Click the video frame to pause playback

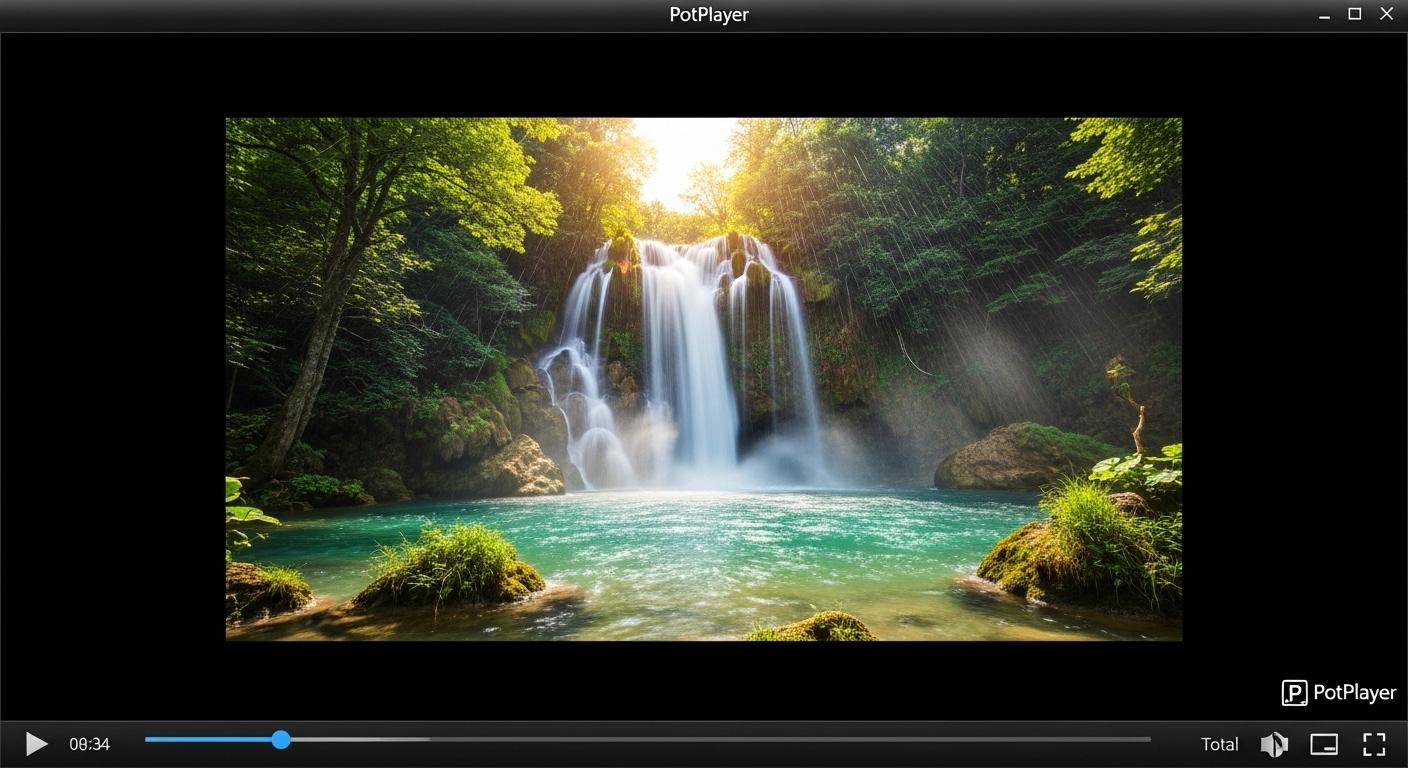pyautogui.click(x=703, y=378)
